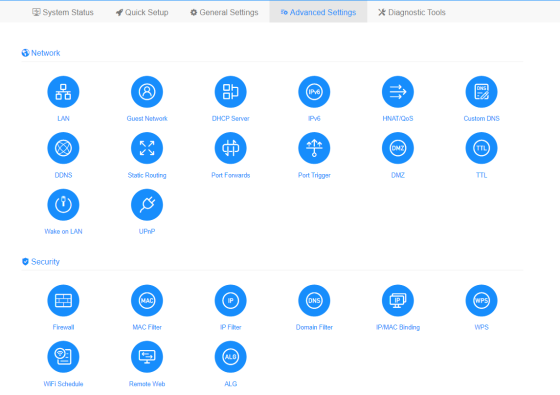Open the Custom DNS icon
The image size is (560, 395).
(481, 92)
